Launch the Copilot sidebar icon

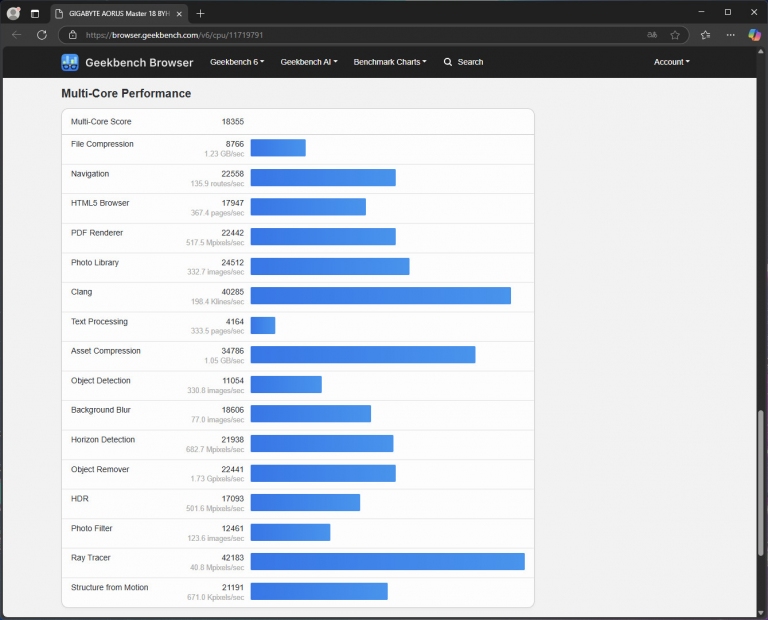click(x=754, y=35)
